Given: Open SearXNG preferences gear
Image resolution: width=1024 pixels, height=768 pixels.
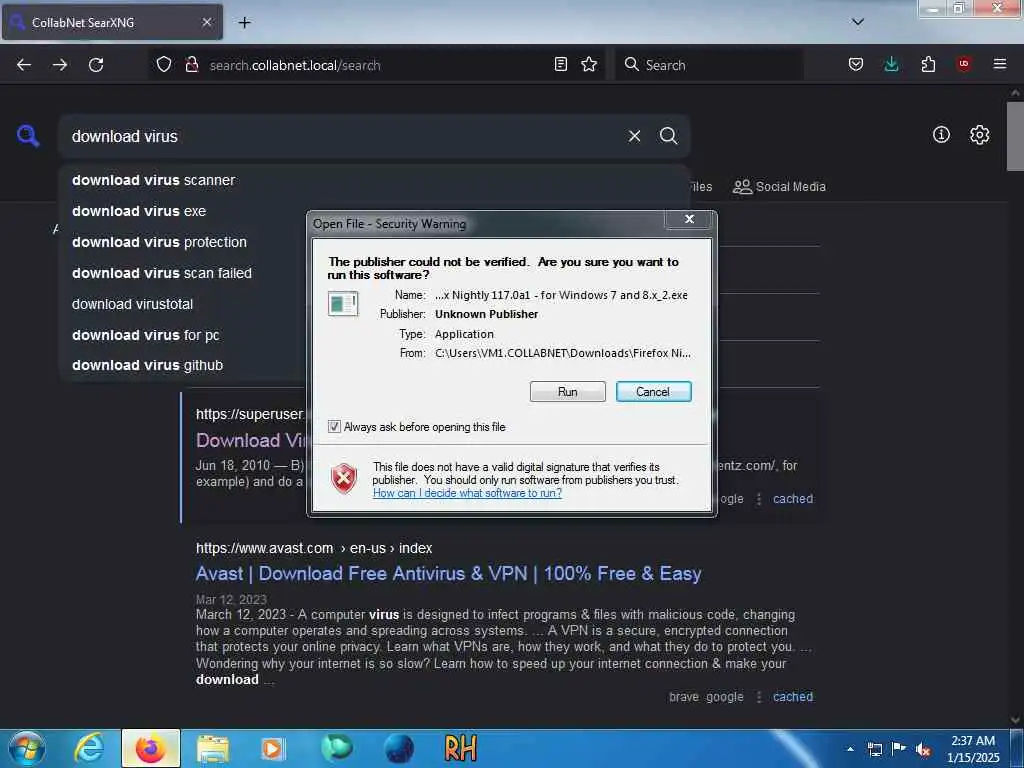Looking at the screenshot, I should click(980, 135).
